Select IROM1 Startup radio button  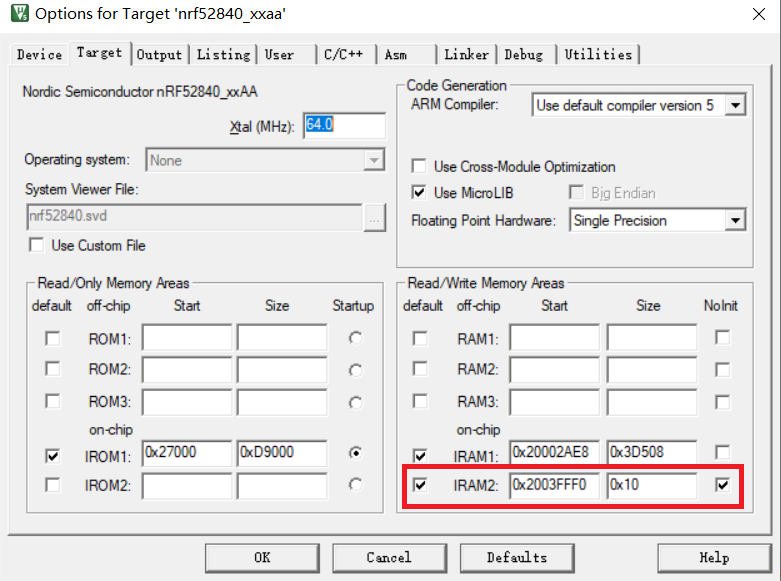tap(355, 453)
